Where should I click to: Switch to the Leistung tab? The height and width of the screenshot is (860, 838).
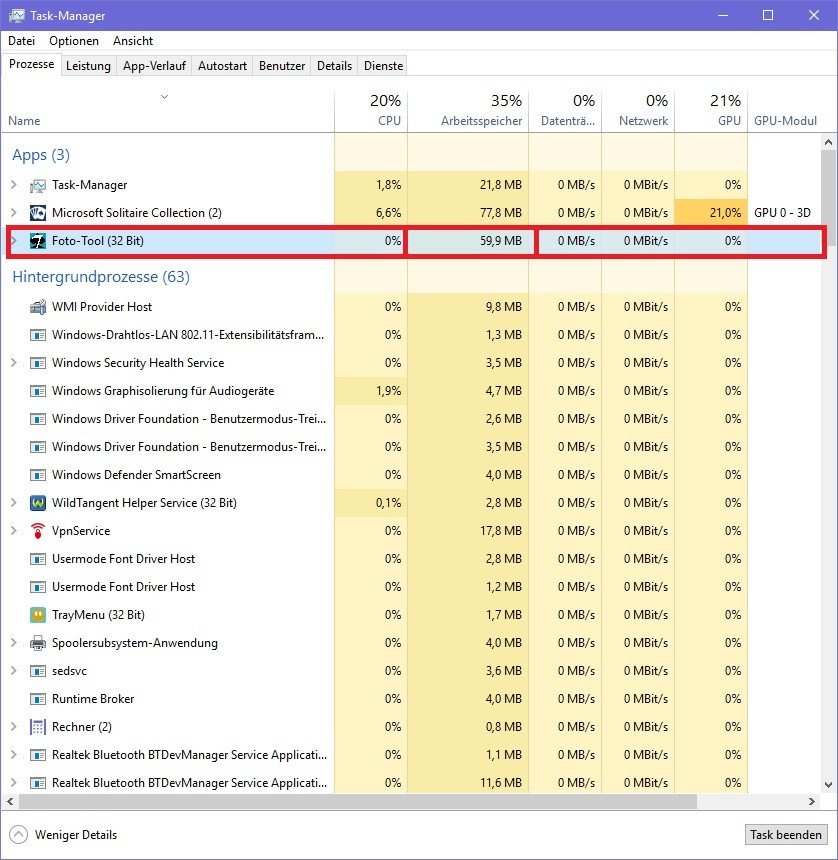tap(88, 66)
